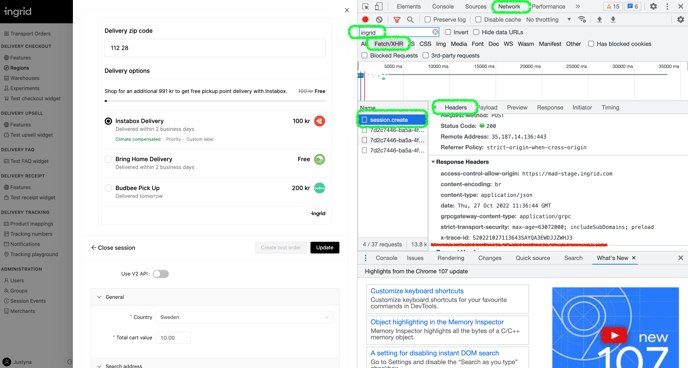This screenshot has width=688, height=368.
Task: Tick 3rd-party requests checkbox
Action: [425, 56]
